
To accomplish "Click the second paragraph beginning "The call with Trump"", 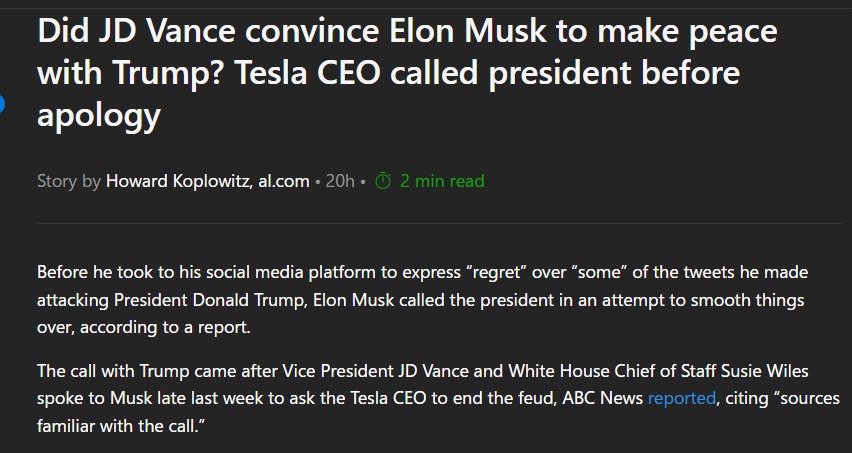I will 438,398.
